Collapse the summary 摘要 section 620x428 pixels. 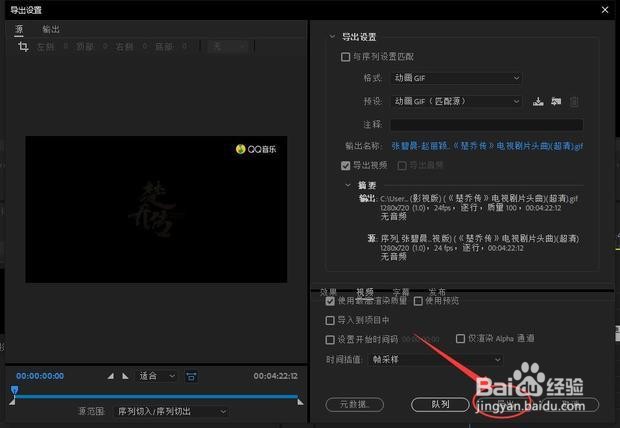pyautogui.click(x=348, y=185)
